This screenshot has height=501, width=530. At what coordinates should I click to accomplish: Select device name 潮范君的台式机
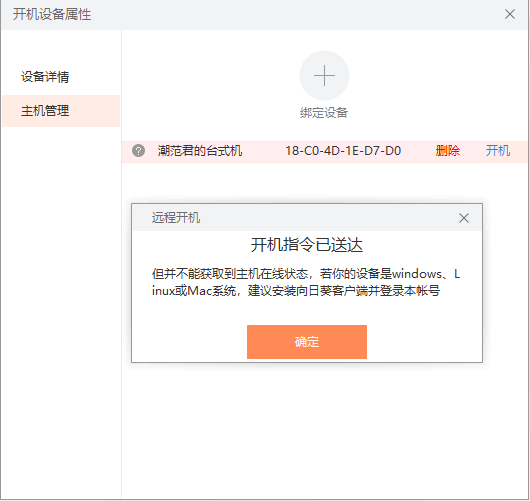(200, 151)
